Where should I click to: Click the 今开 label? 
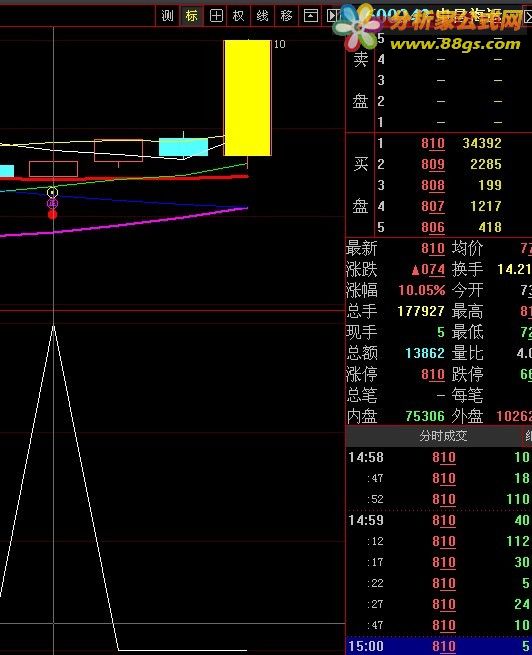pos(468,290)
